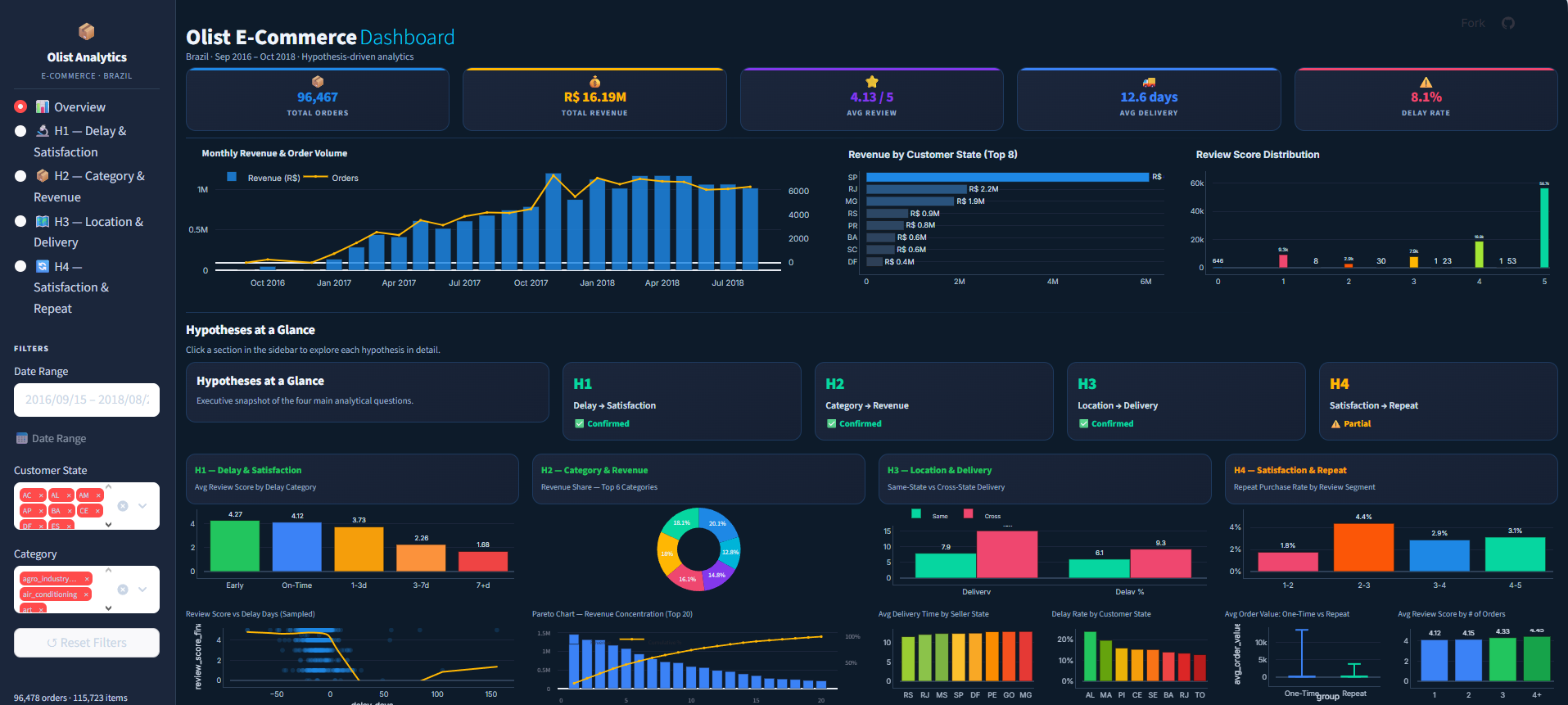Click the Olist Analytics box logo
1568x705 pixels.
click(86, 32)
